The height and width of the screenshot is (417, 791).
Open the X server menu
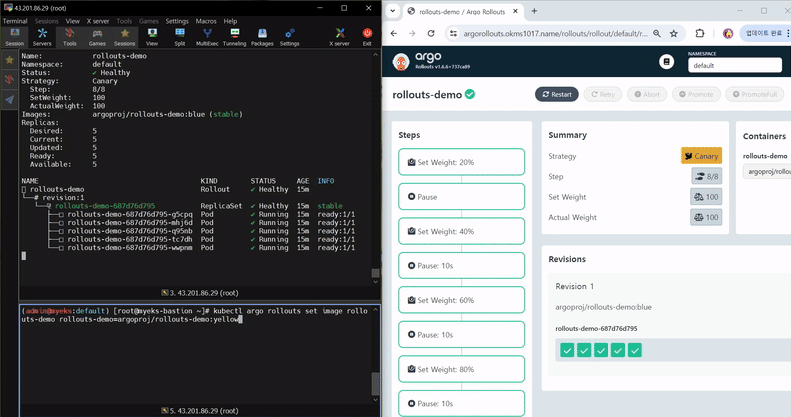(x=98, y=21)
